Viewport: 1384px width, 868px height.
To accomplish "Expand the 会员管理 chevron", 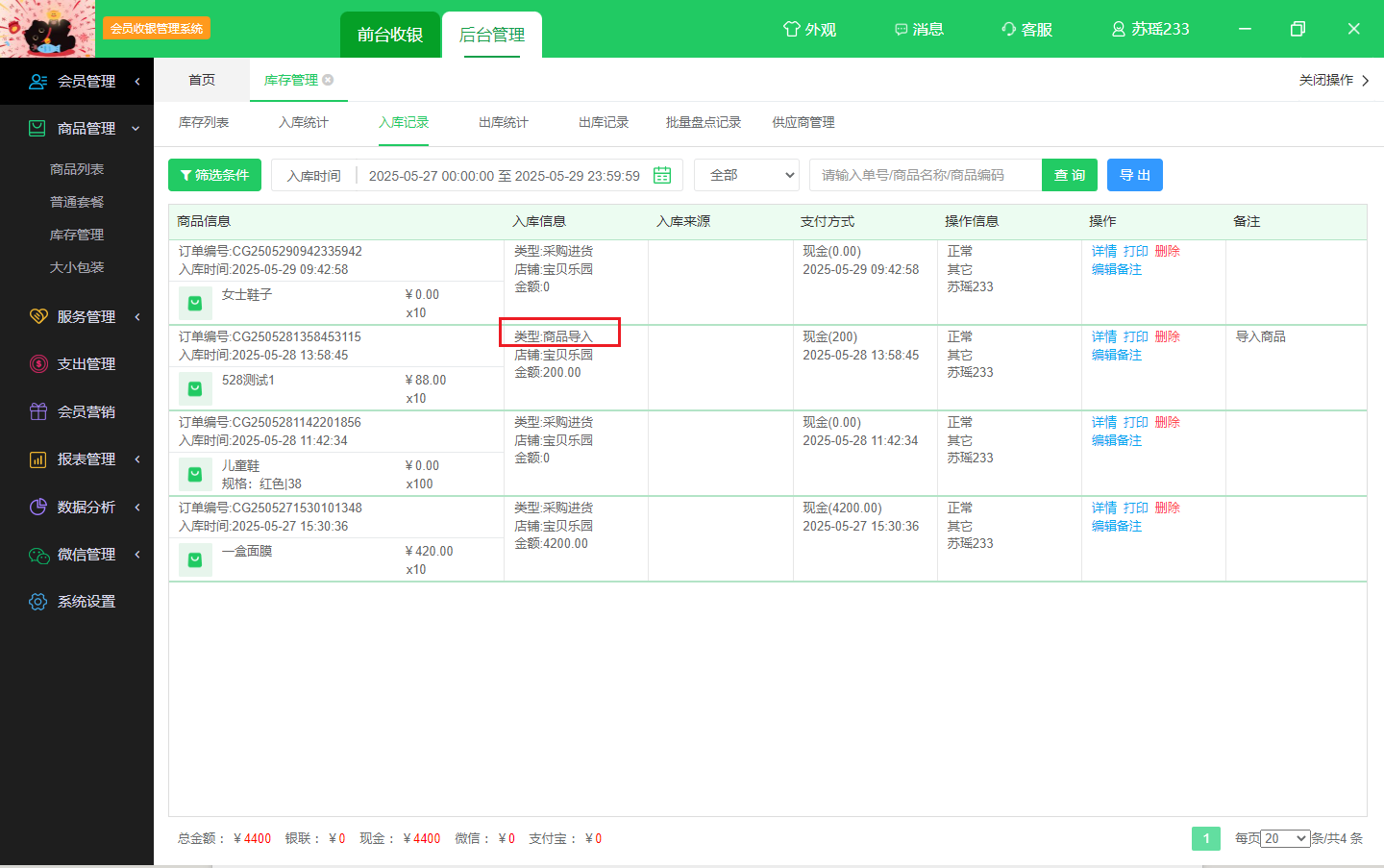I will 137,82.
